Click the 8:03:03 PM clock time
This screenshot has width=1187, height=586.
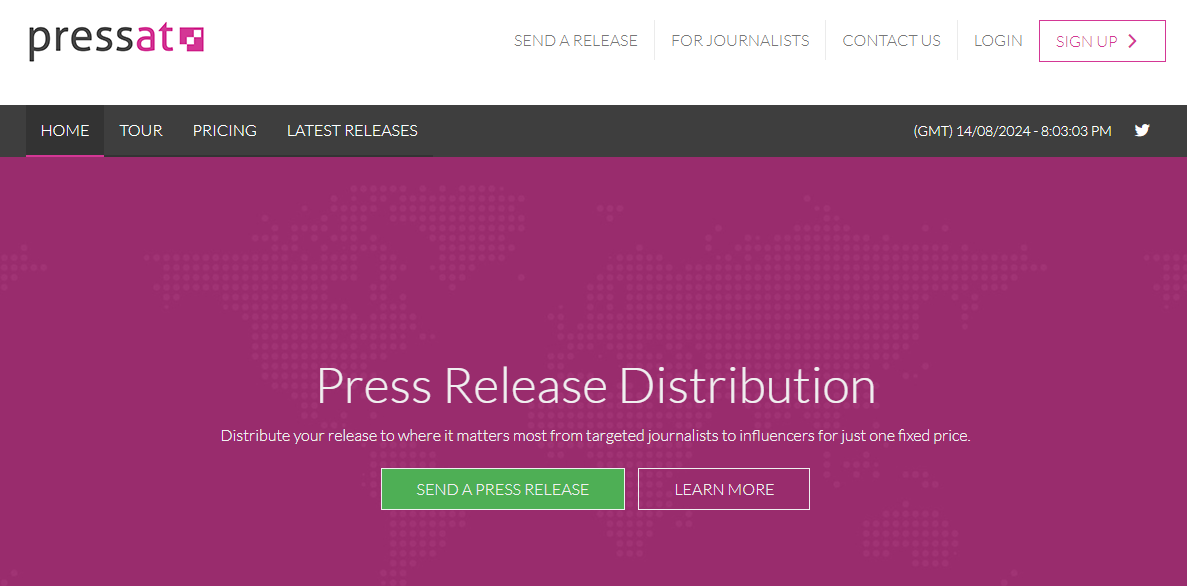pyautogui.click(x=1076, y=131)
